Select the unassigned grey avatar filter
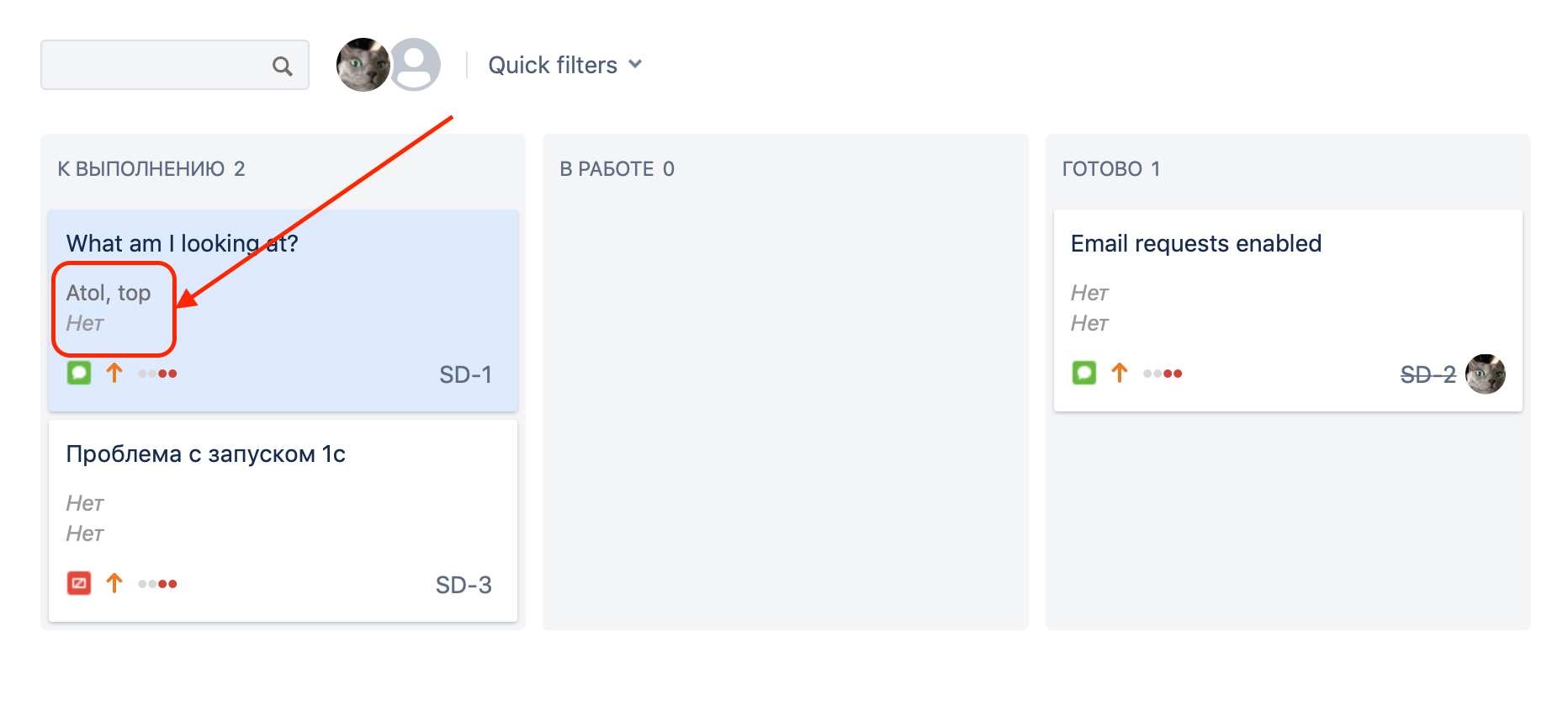Screen dimensions: 1568x727 click(414, 65)
